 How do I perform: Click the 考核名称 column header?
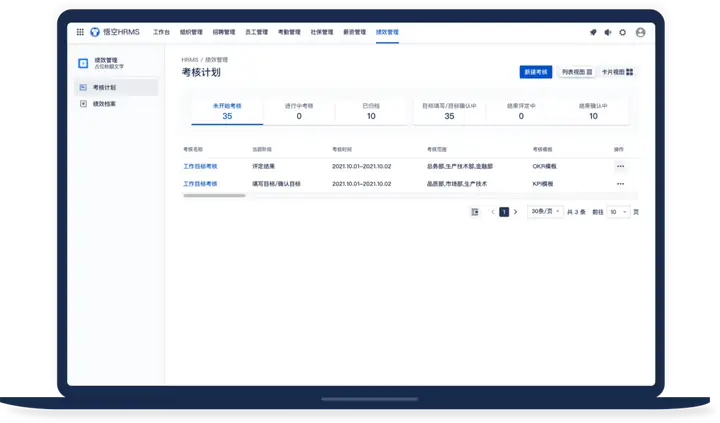[193, 149]
